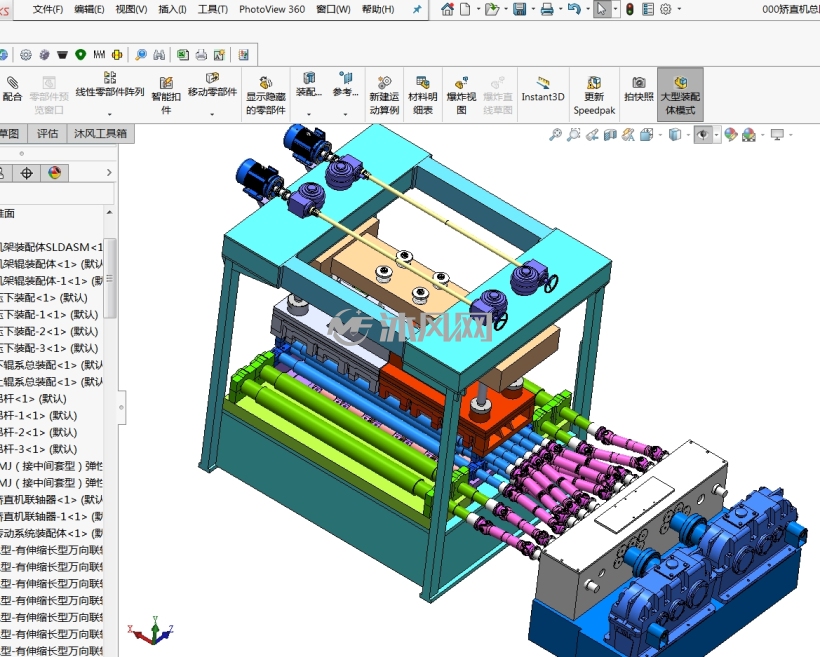Toggle the Hide/Show Items eye button
This screenshot has width=820, height=657.
(703, 135)
